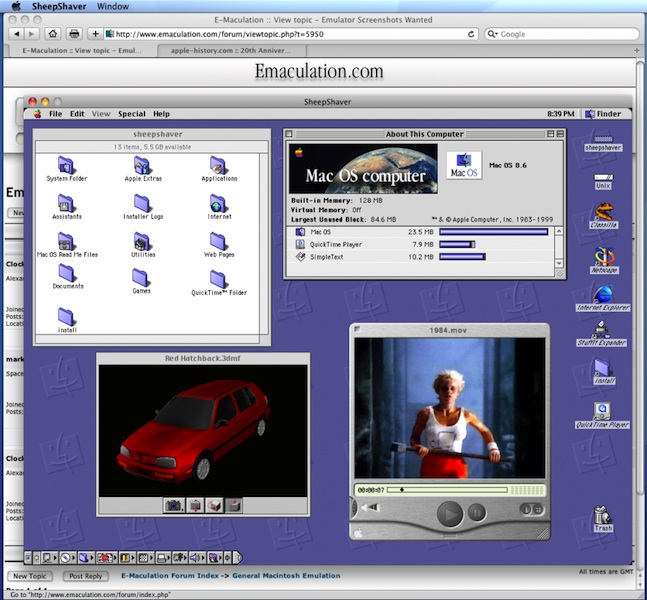Screen dimensions: 647x600
Task: Open the Finder application menu
Action: (603, 114)
